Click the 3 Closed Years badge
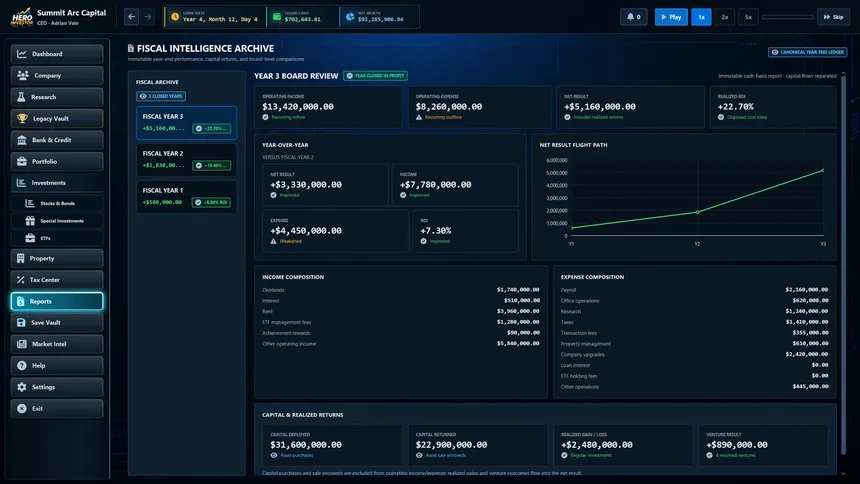 point(161,96)
